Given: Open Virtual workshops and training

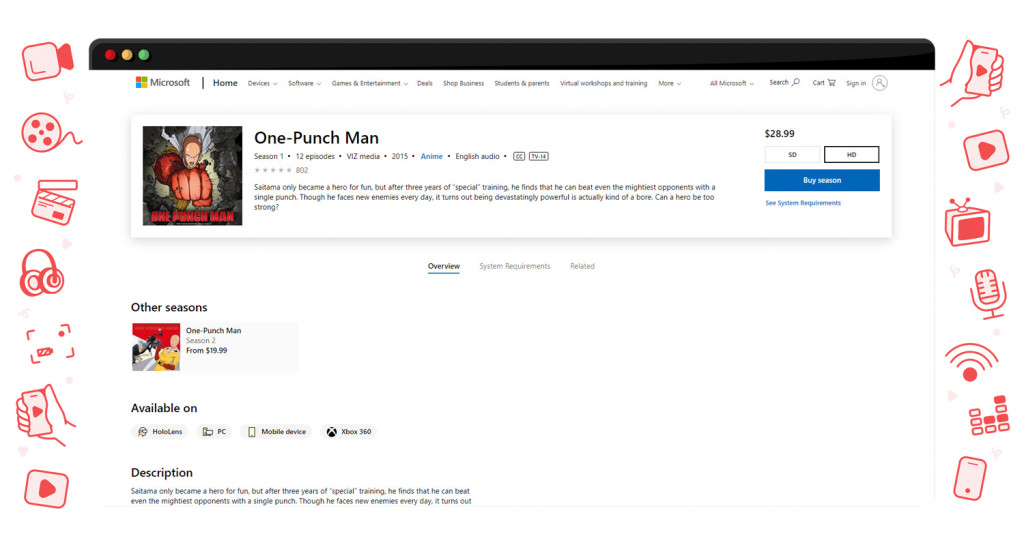Looking at the screenshot, I should point(603,83).
